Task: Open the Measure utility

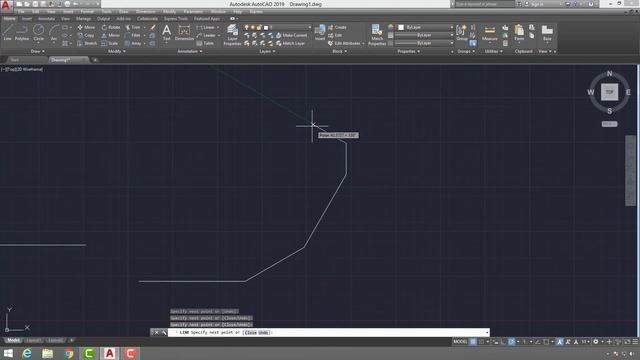Action: tap(489, 33)
